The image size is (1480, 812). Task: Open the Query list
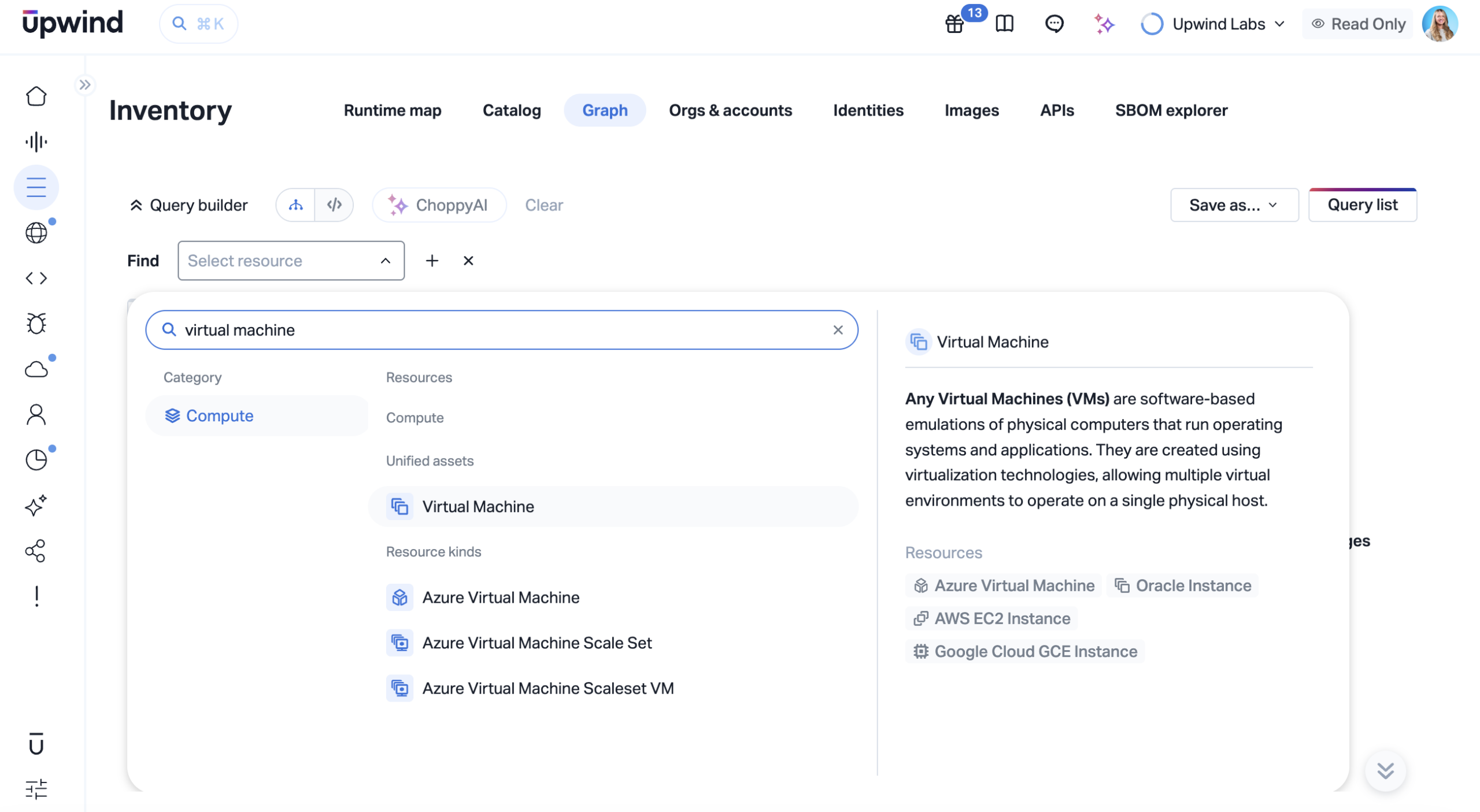click(x=1362, y=205)
